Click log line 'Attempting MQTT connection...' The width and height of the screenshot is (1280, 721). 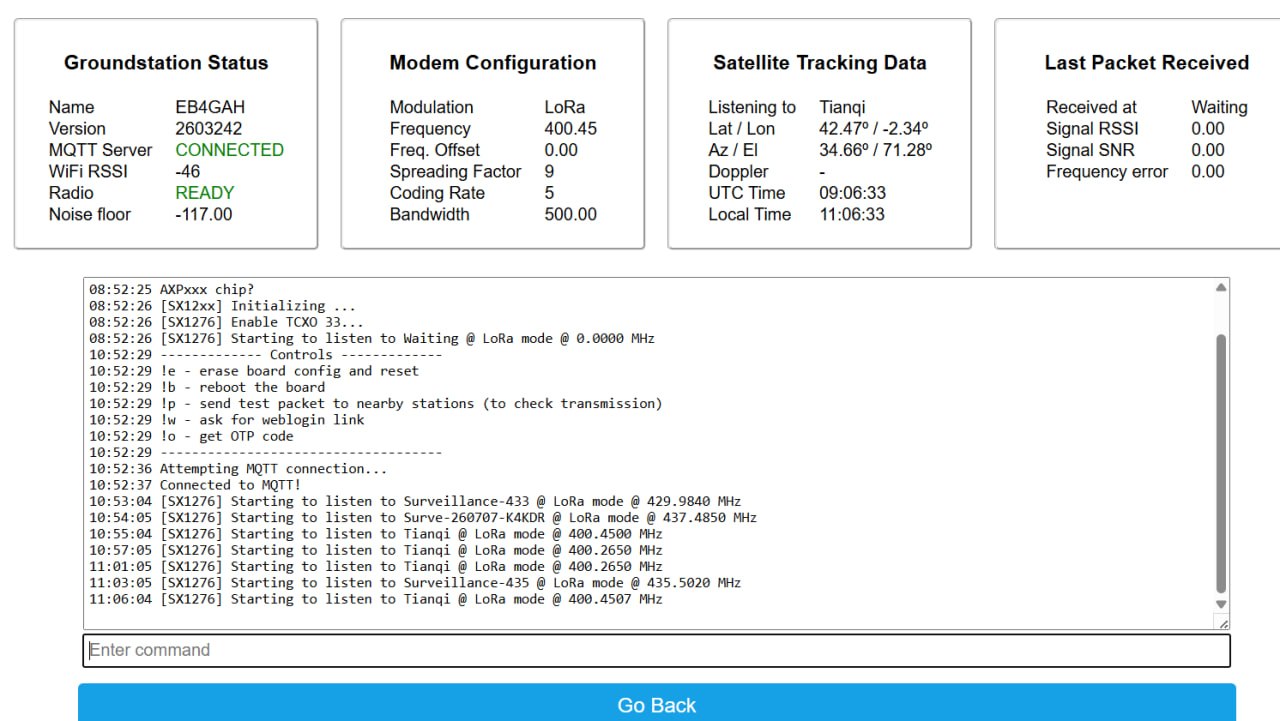click(x=238, y=468)
